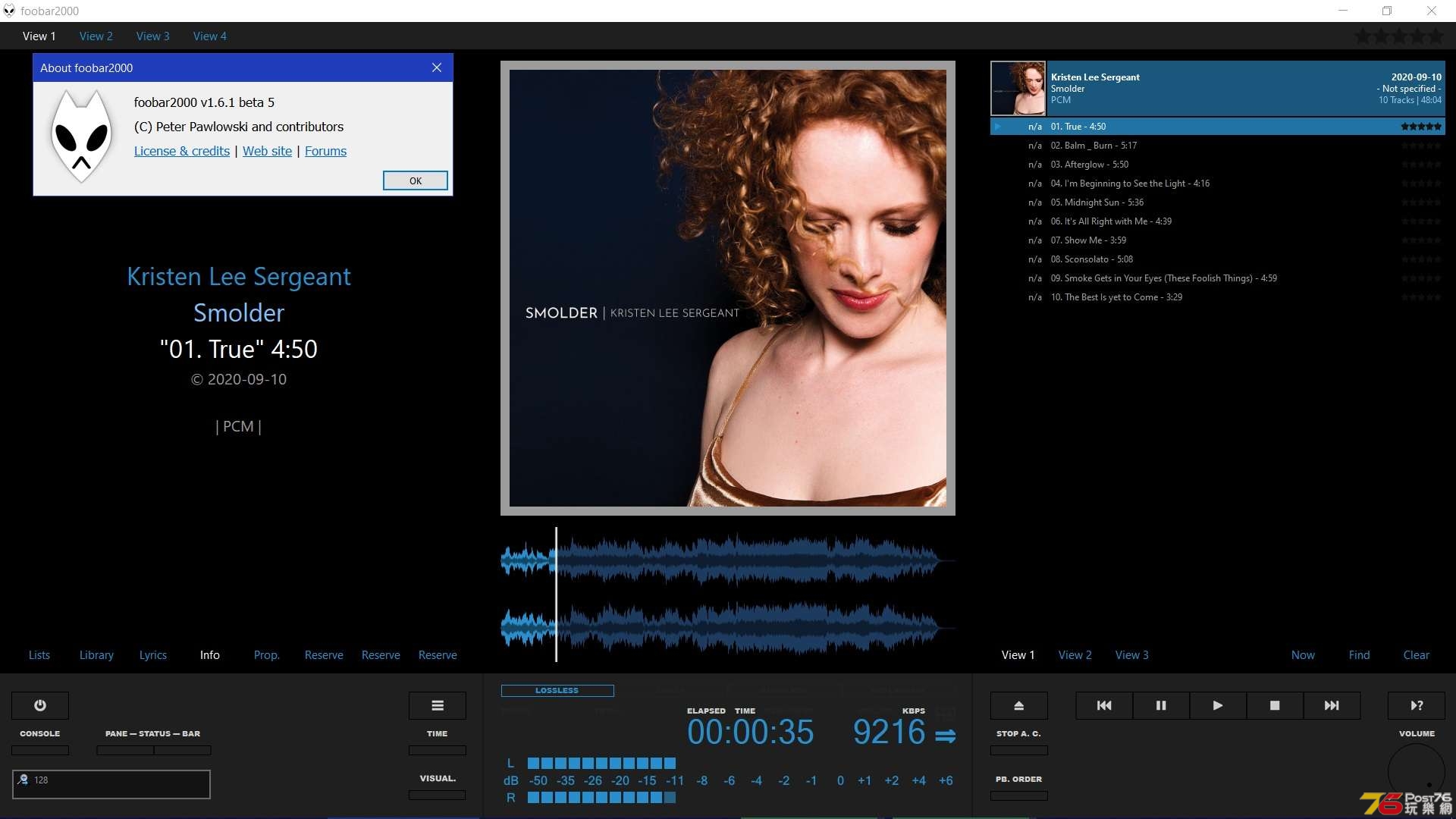The height and width of the screenshot is (819, 1456).
Task: Select track 03. Afterglow
Action: click(x=1218, y=165)
